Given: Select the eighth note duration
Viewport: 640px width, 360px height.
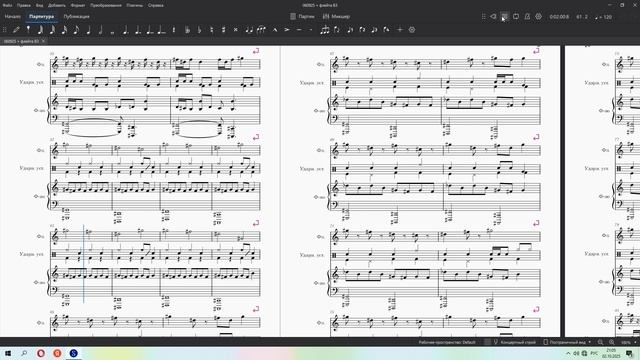Looking at the screenshot, I should (x=76, y=29).
